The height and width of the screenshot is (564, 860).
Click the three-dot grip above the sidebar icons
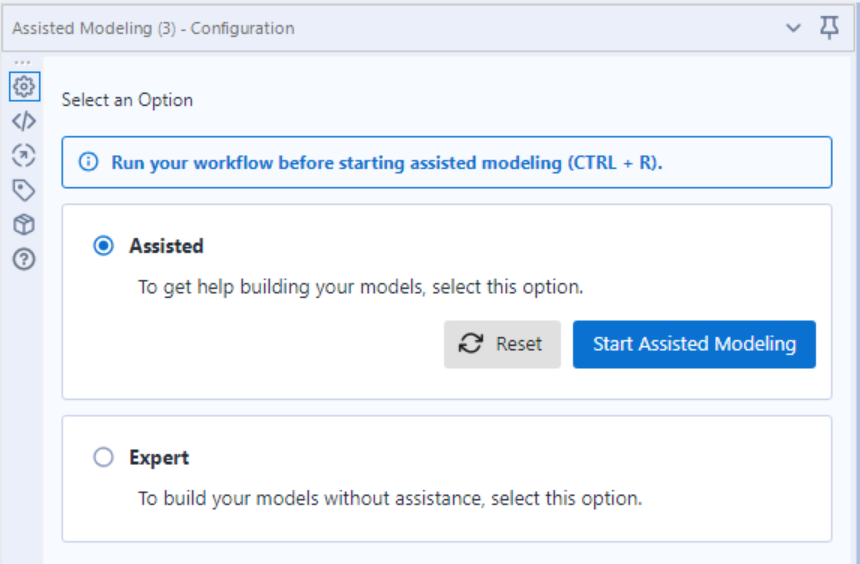(x=22, y=63)
